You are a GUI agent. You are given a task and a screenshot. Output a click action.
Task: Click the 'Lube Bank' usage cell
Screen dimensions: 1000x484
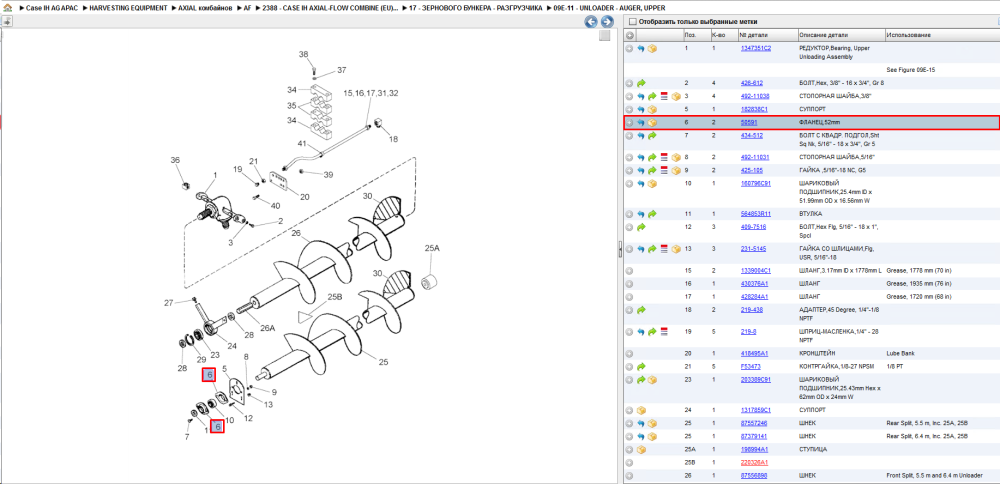(x=901, y=353)
